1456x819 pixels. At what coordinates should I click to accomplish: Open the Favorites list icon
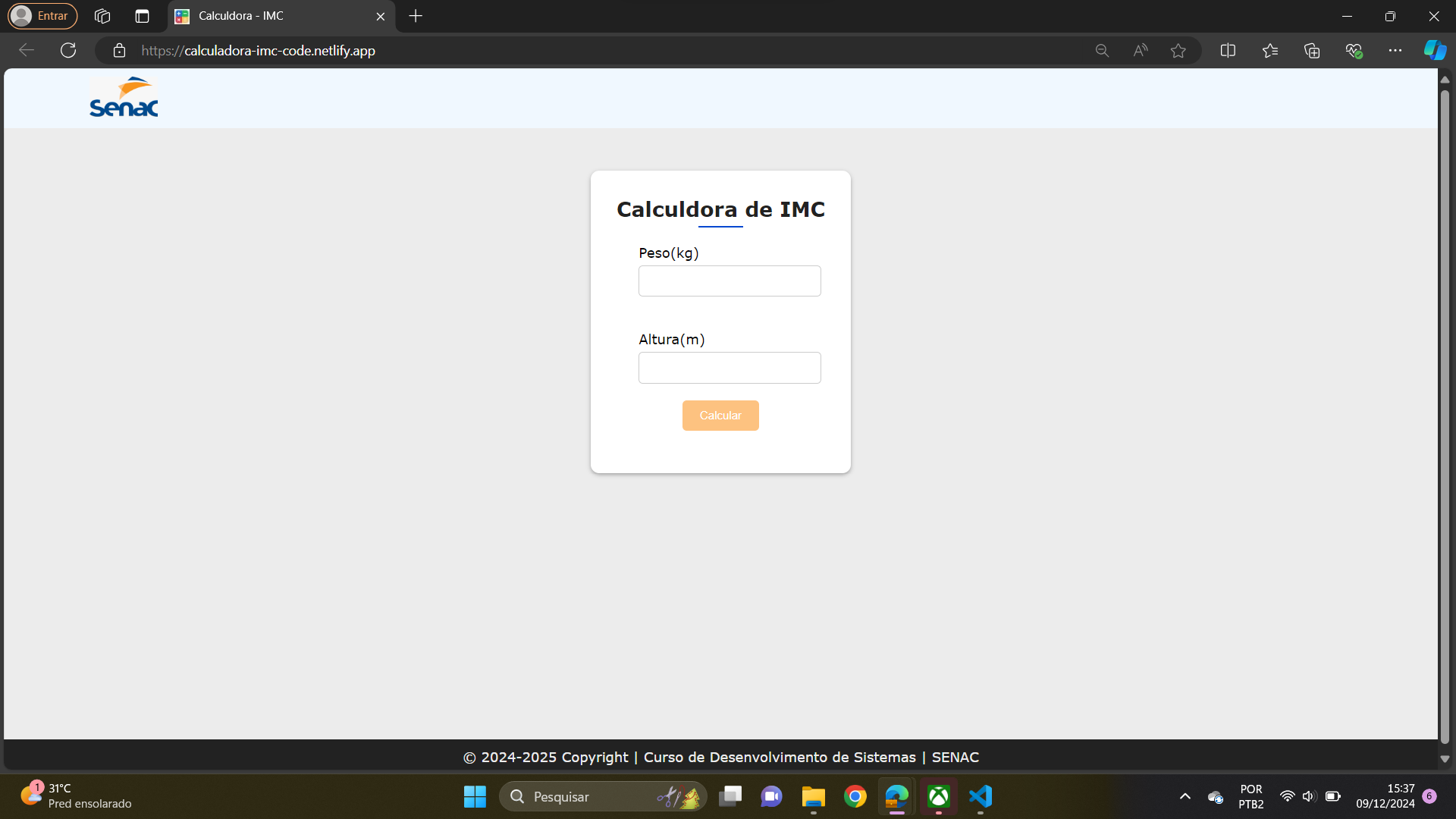pos(1270,51)
